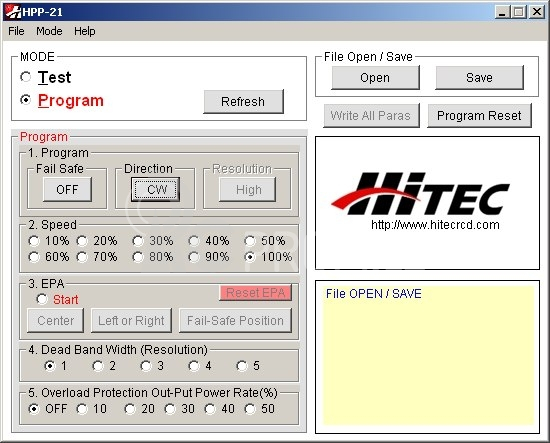Minimize the HPP-21 window
The image size is (550, 443).
[502, 12]
